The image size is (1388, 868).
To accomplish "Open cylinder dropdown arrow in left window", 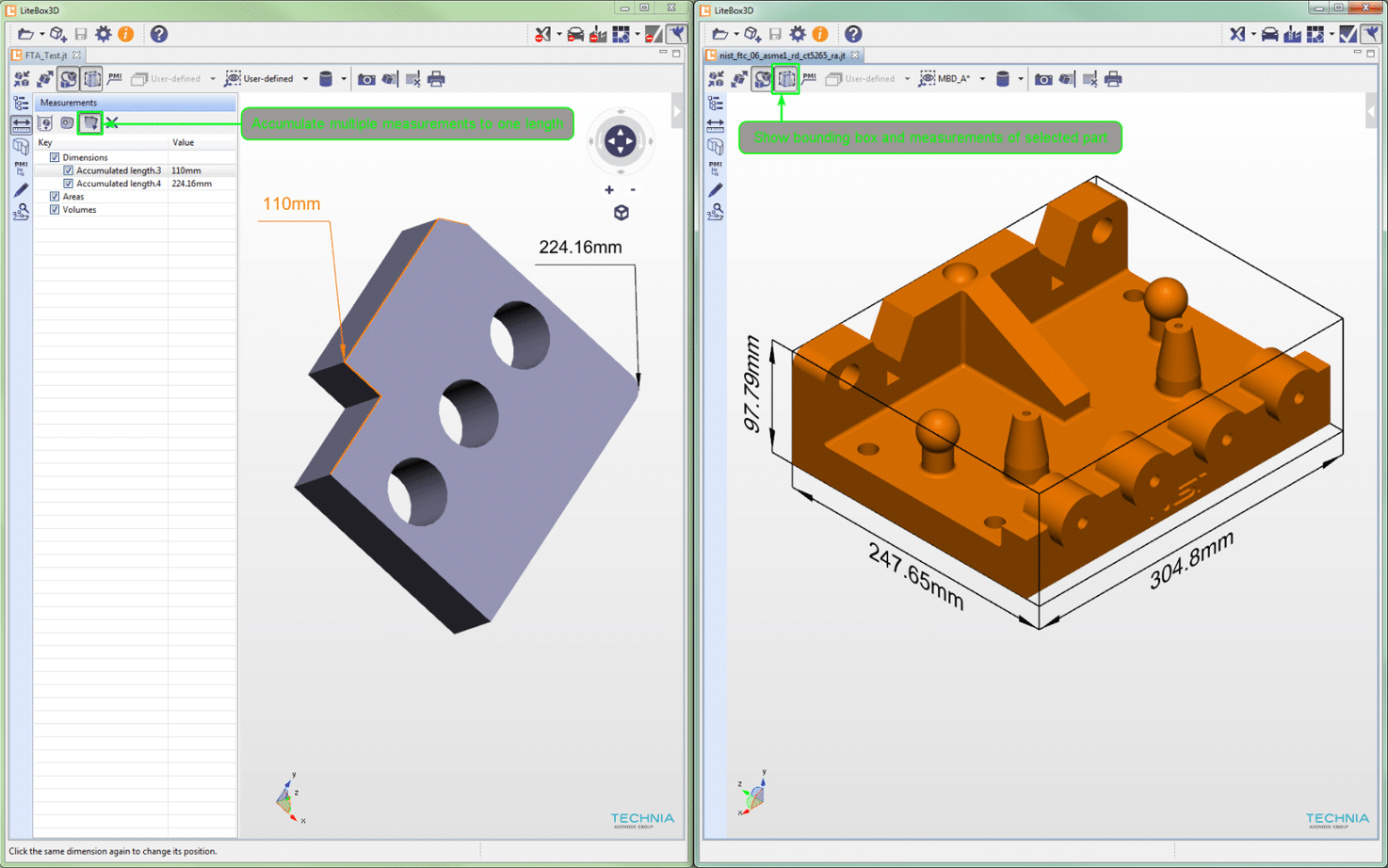I will pos(344,79).
